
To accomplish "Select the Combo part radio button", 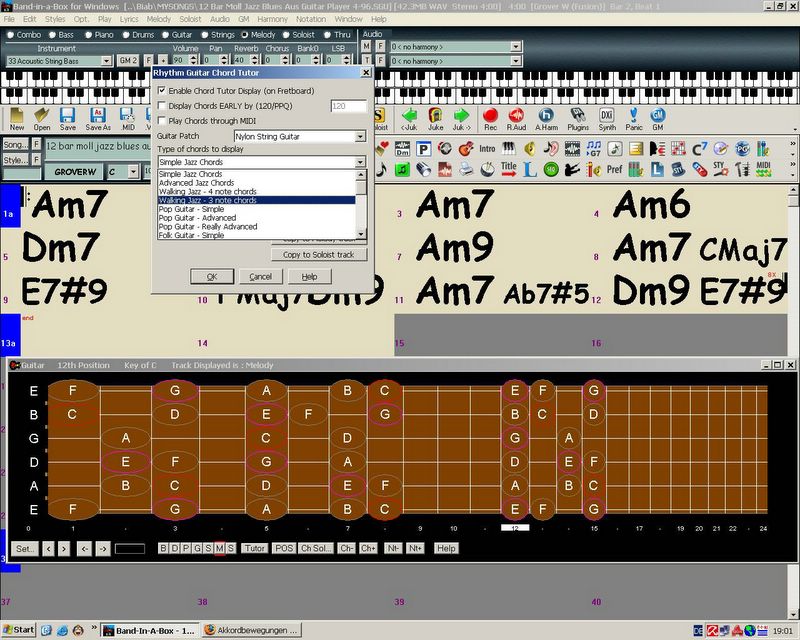I will (10, 35).
